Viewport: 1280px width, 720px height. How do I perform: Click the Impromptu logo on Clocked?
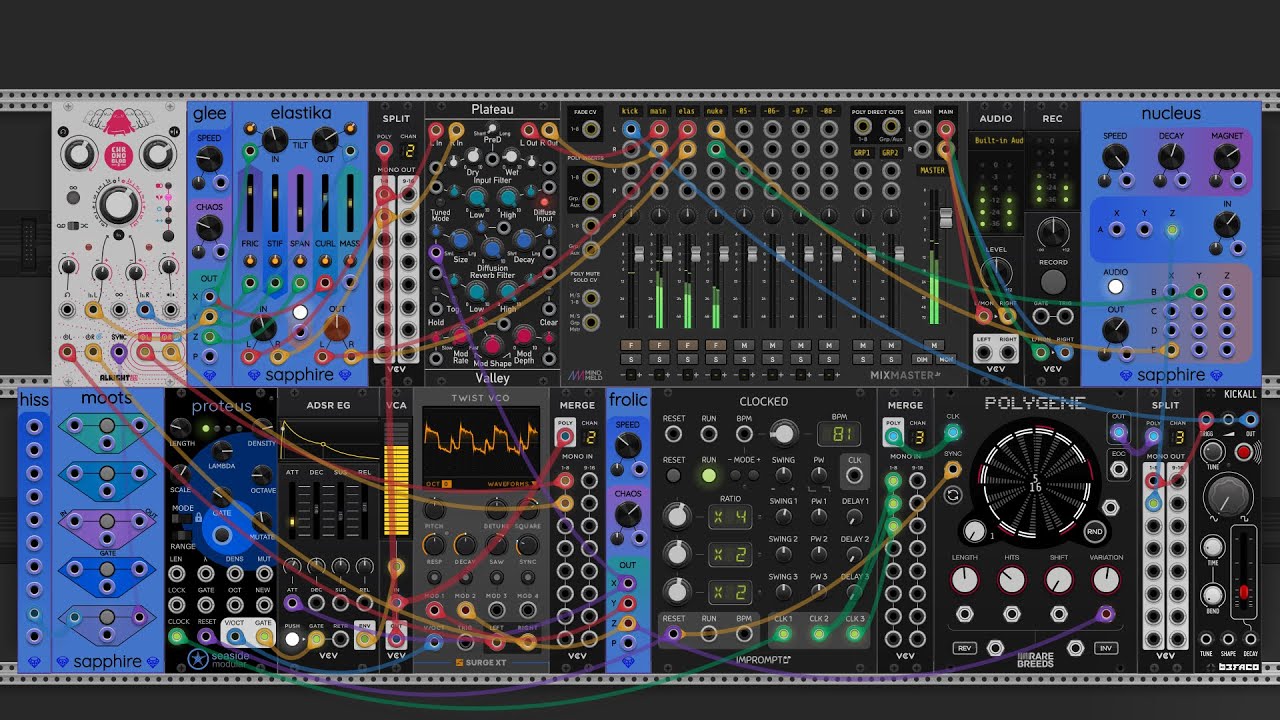tap(763, 660)
